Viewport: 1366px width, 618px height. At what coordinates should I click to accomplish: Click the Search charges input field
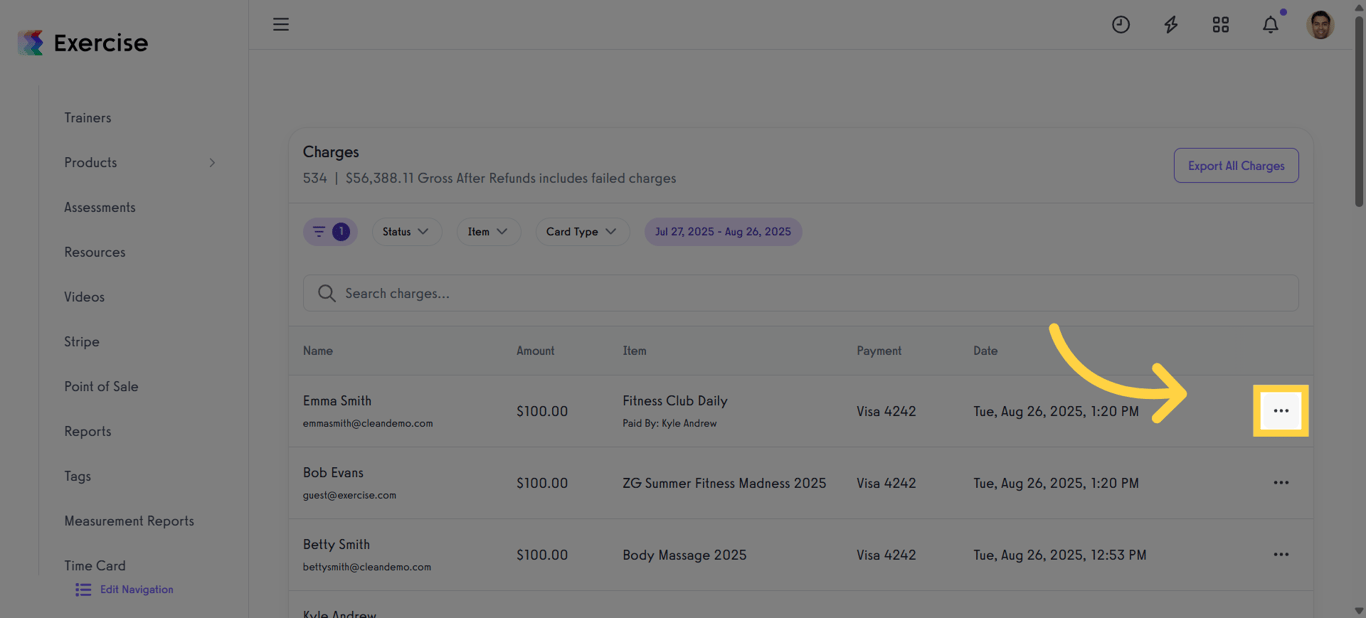click(x=800, y=293)
